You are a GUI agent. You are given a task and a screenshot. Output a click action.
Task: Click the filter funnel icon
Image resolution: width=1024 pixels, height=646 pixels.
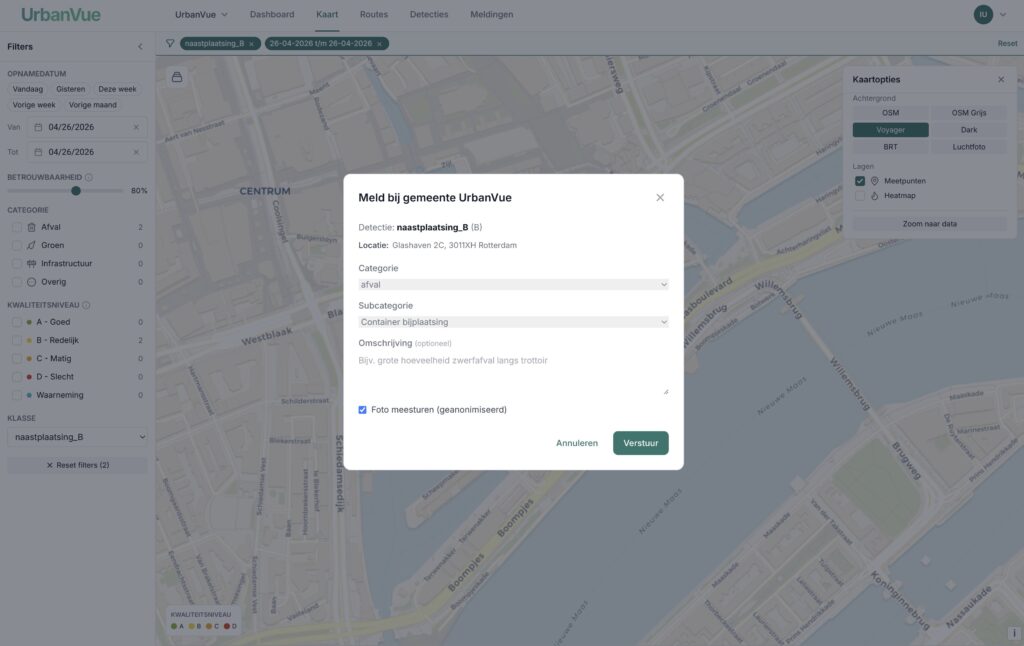(x=170, y=44)
